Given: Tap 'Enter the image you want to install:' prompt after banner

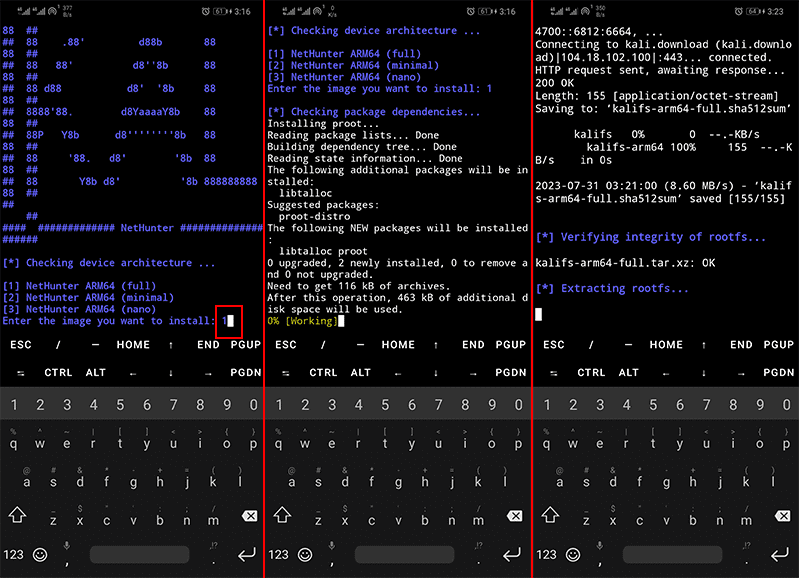Looking at the screenshot, I should click(x=109, y=321).
